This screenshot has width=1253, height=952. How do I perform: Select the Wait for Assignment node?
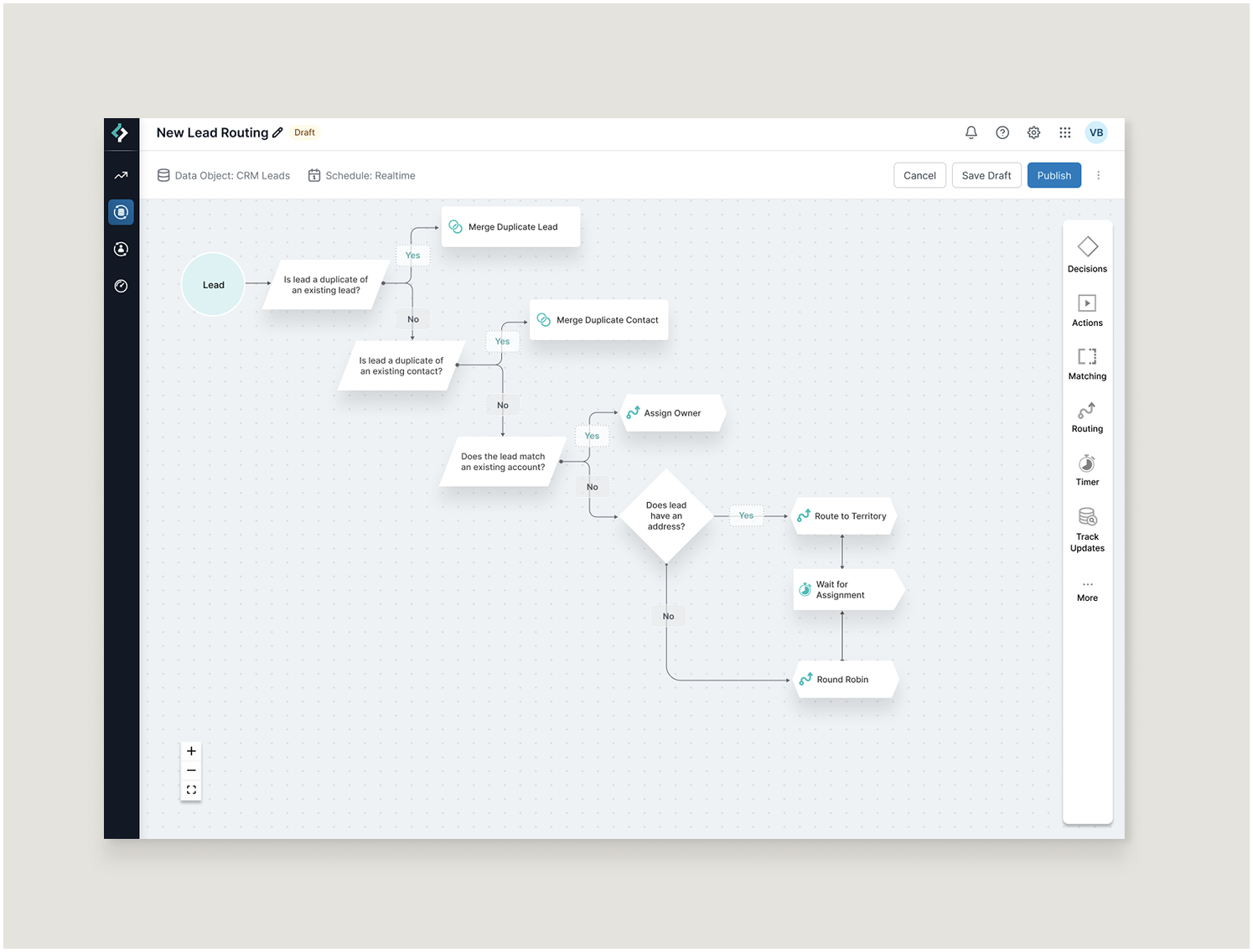[848, 589]
